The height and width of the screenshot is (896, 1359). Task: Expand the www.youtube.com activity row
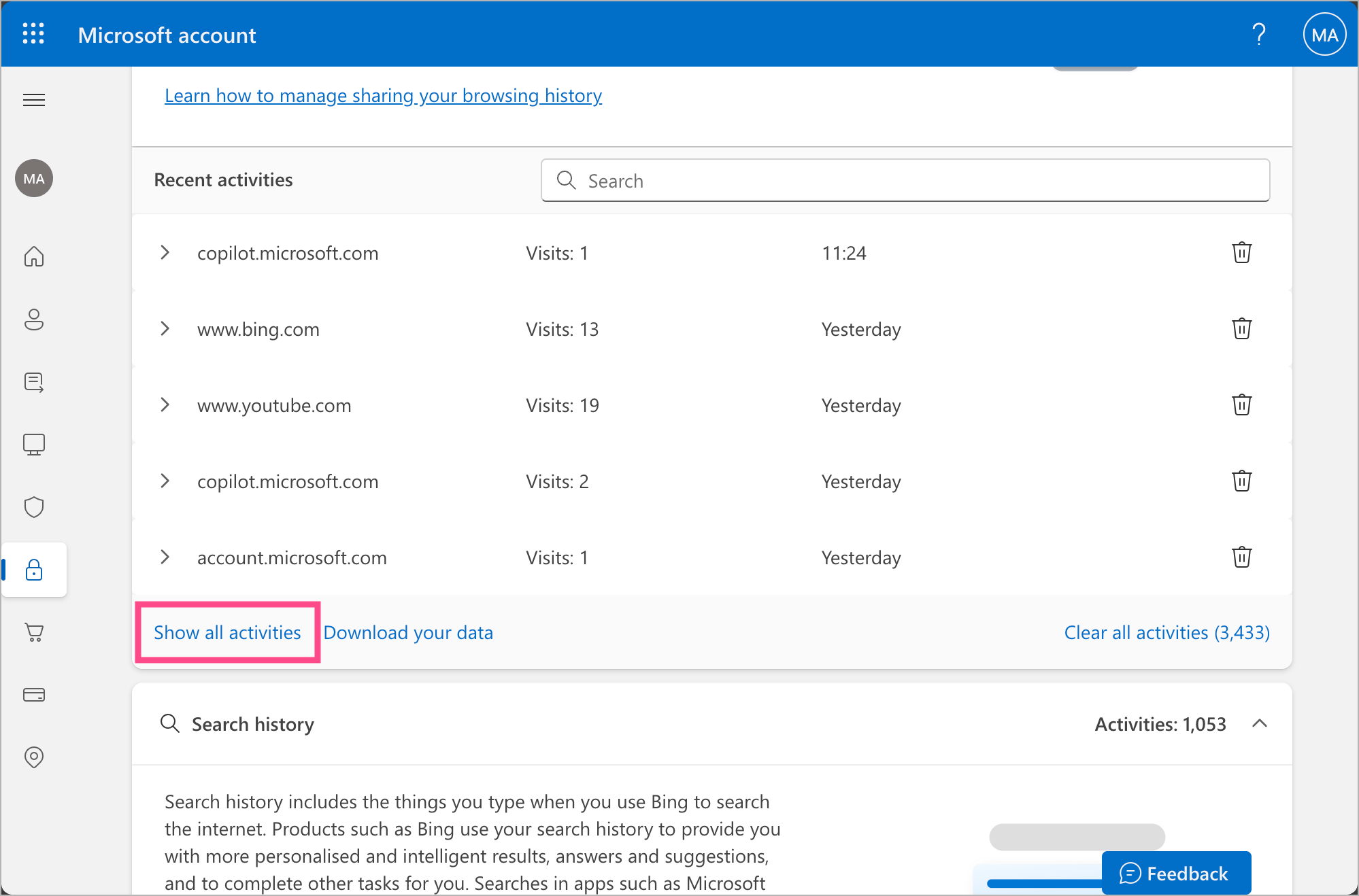tap(165, 405)
